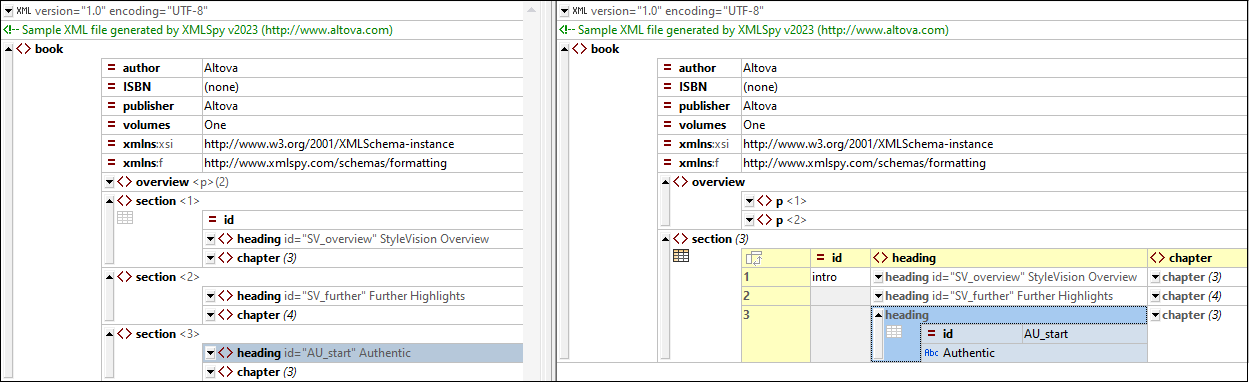
Task: Expand the overview <p>(2) node in the left pane
Action: click(x=109, y=182)
